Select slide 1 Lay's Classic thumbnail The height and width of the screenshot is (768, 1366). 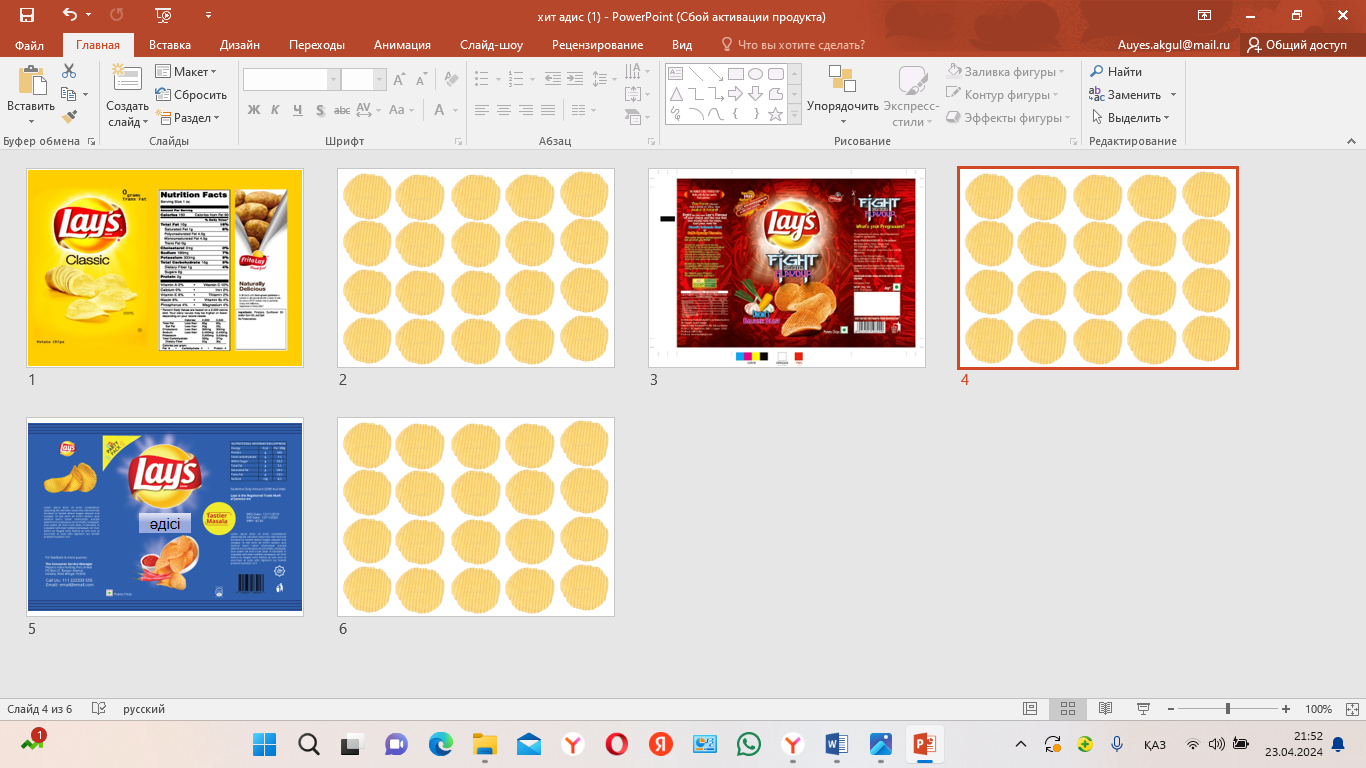(165, 268)
